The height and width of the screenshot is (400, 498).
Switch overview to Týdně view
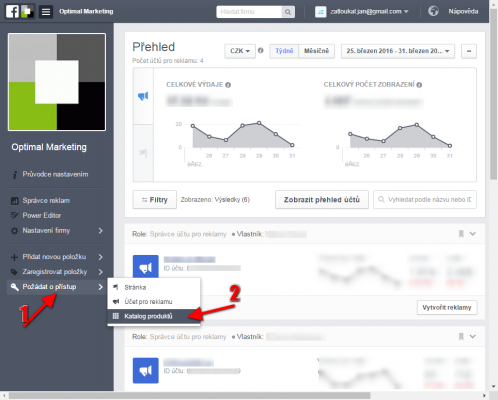pos(284,51)
